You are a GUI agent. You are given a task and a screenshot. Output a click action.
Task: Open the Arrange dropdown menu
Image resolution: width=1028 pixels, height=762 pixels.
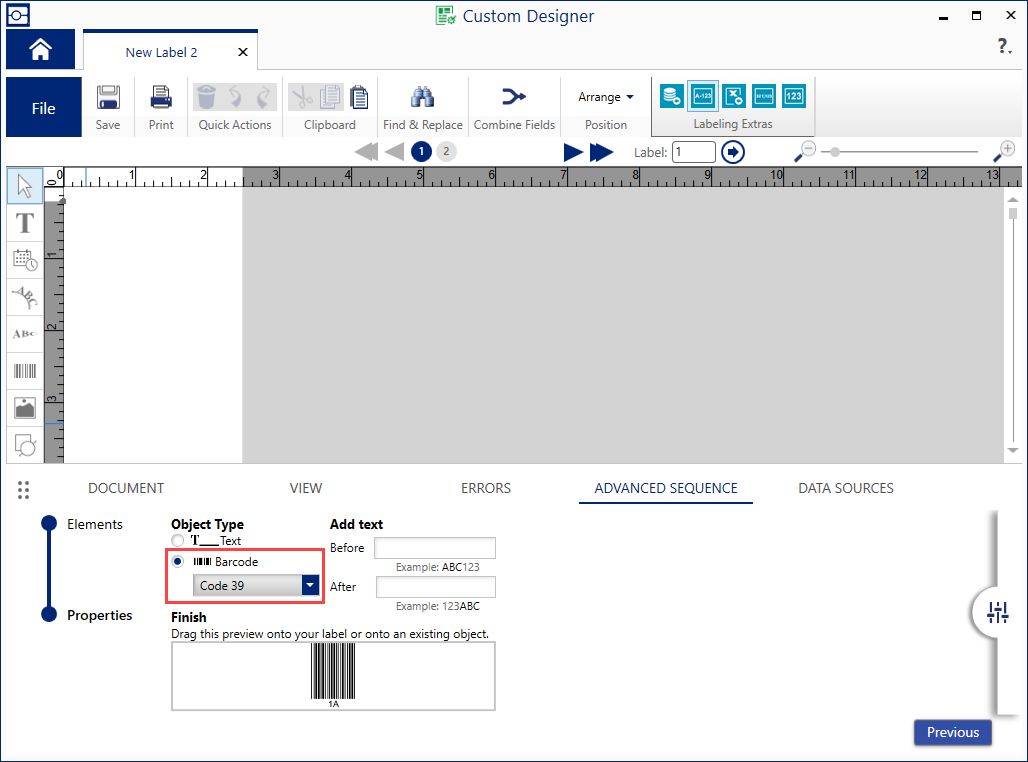[605, 96]
